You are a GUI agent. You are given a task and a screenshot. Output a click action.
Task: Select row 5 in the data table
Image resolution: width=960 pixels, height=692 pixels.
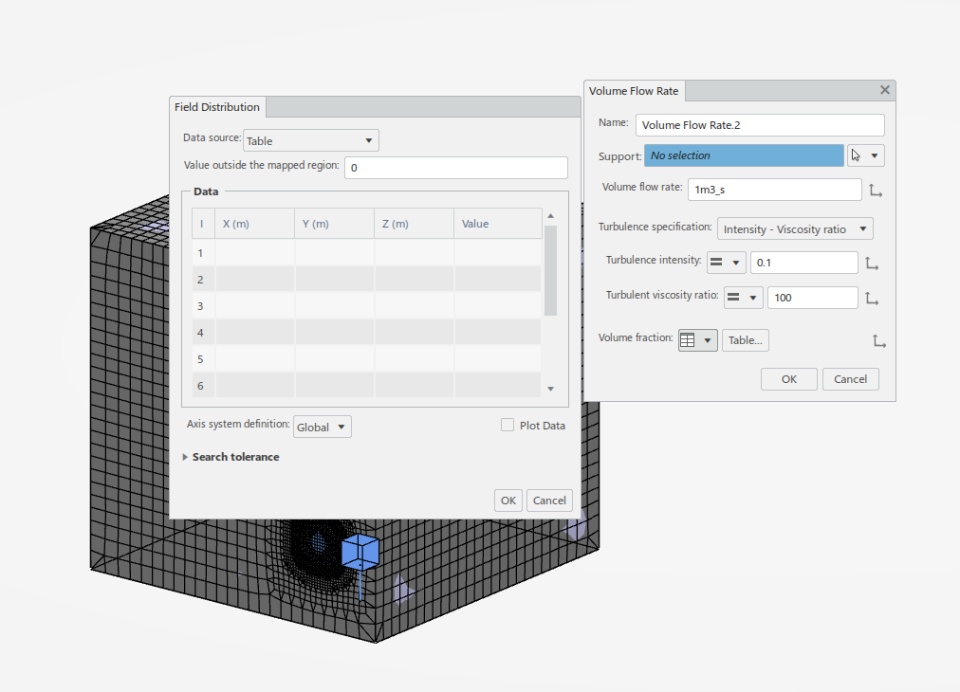[367, 359]
